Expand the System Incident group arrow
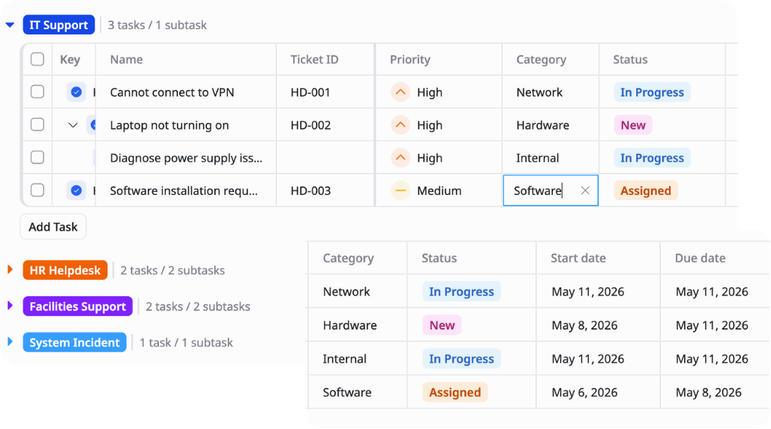This screenshot has height=429, width=771. 10,342
